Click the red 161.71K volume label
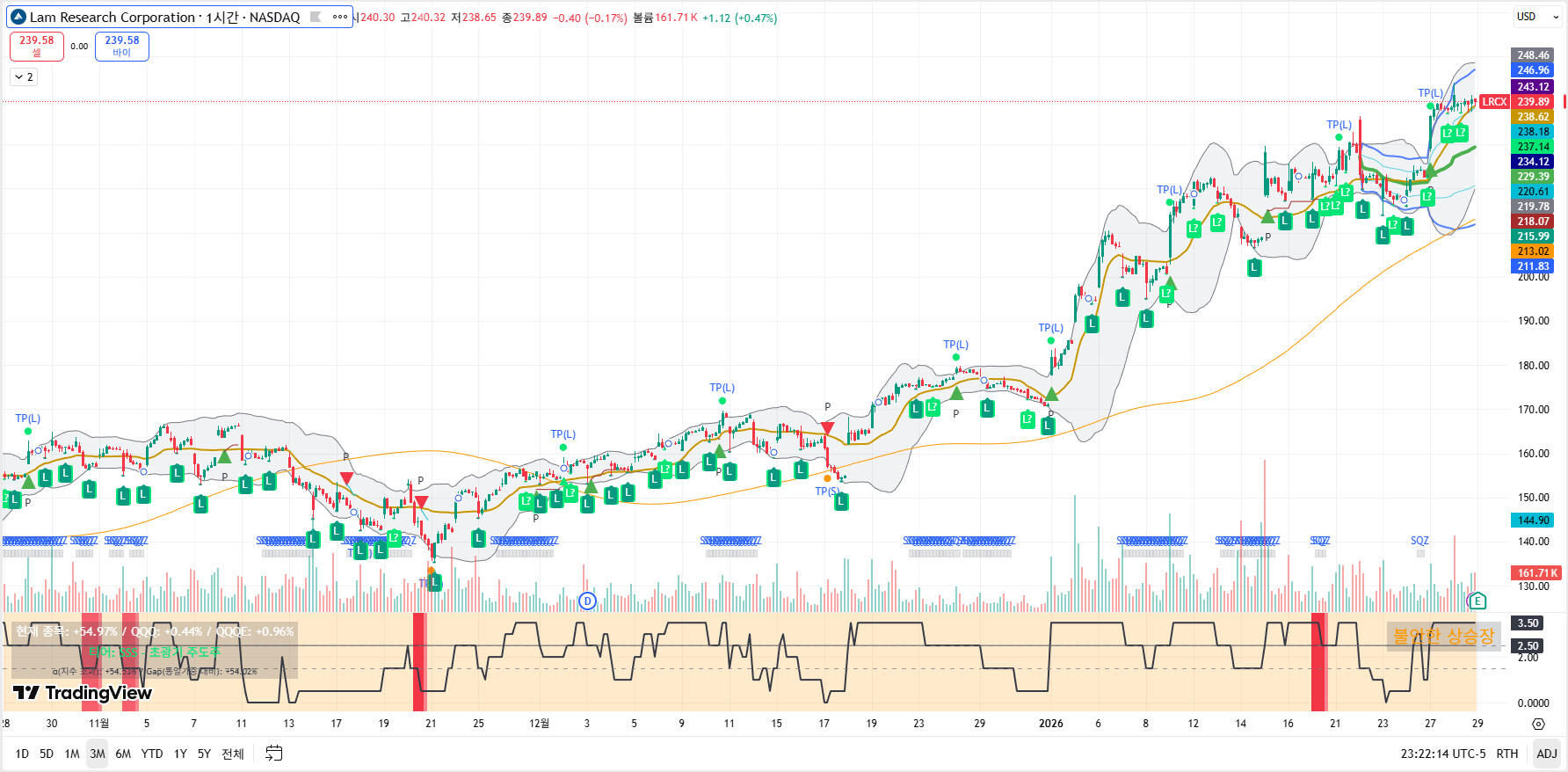1568x772 pixels. click(1535, 573)
